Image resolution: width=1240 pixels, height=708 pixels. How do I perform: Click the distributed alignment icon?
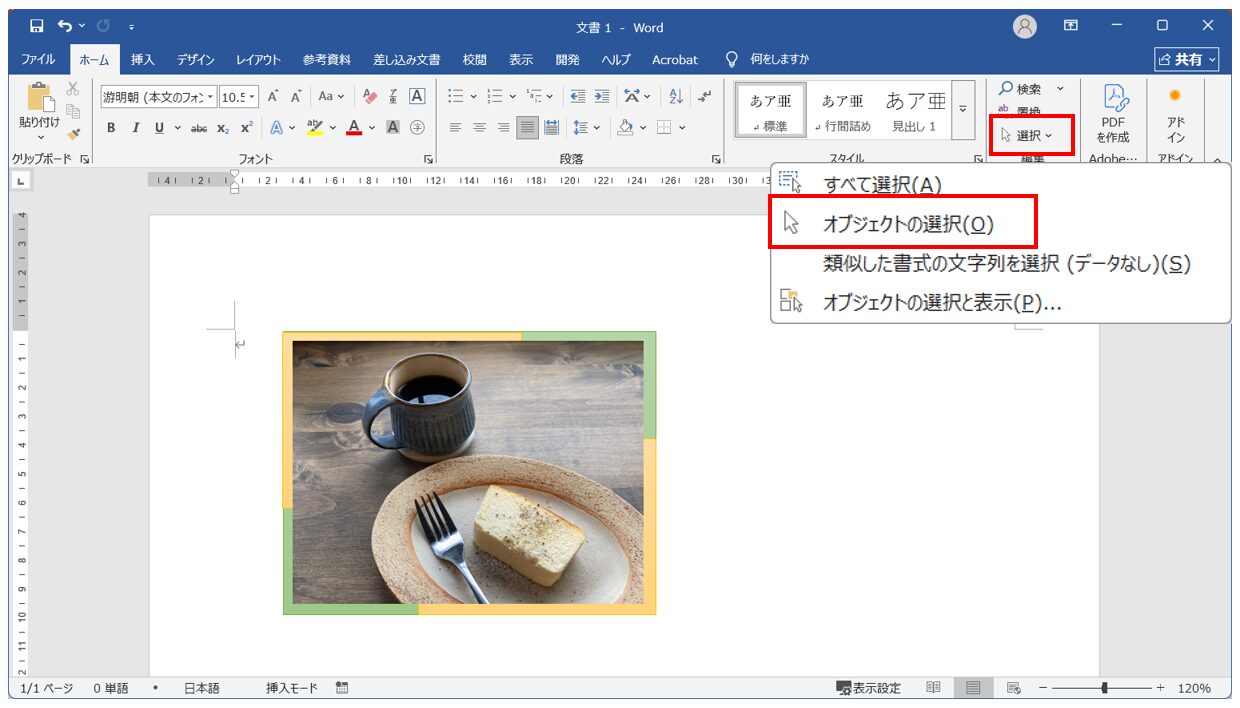tap(551, 127)
